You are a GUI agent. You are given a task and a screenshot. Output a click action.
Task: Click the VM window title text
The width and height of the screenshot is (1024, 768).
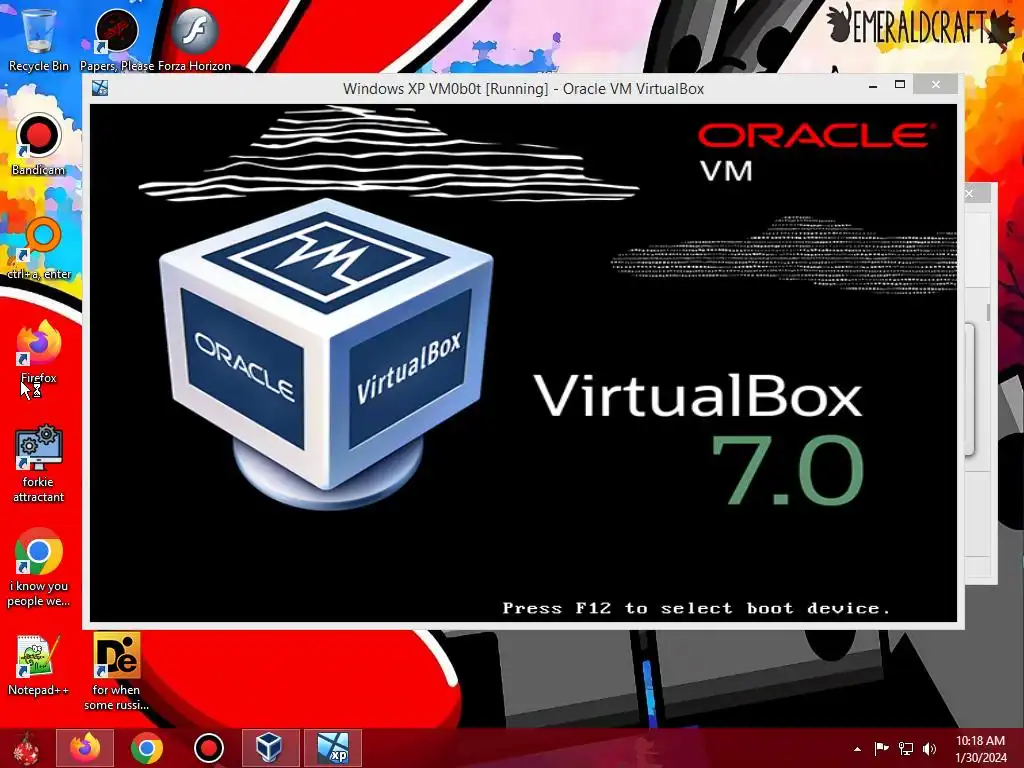tap(523, 89)
